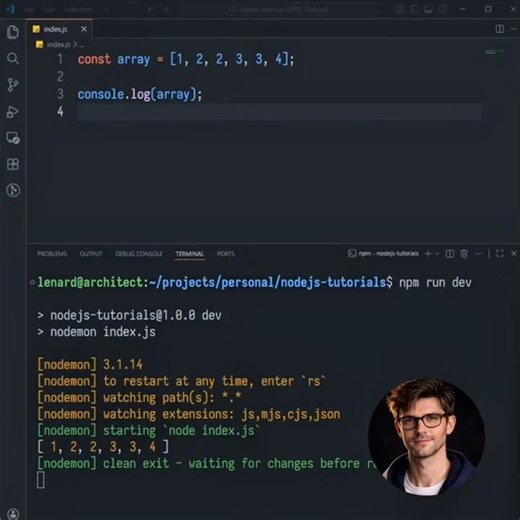Switch to the DEBUG CONSOLE tab
The height and width of the screenshot is (520, 520).
(x=139, y=254)
